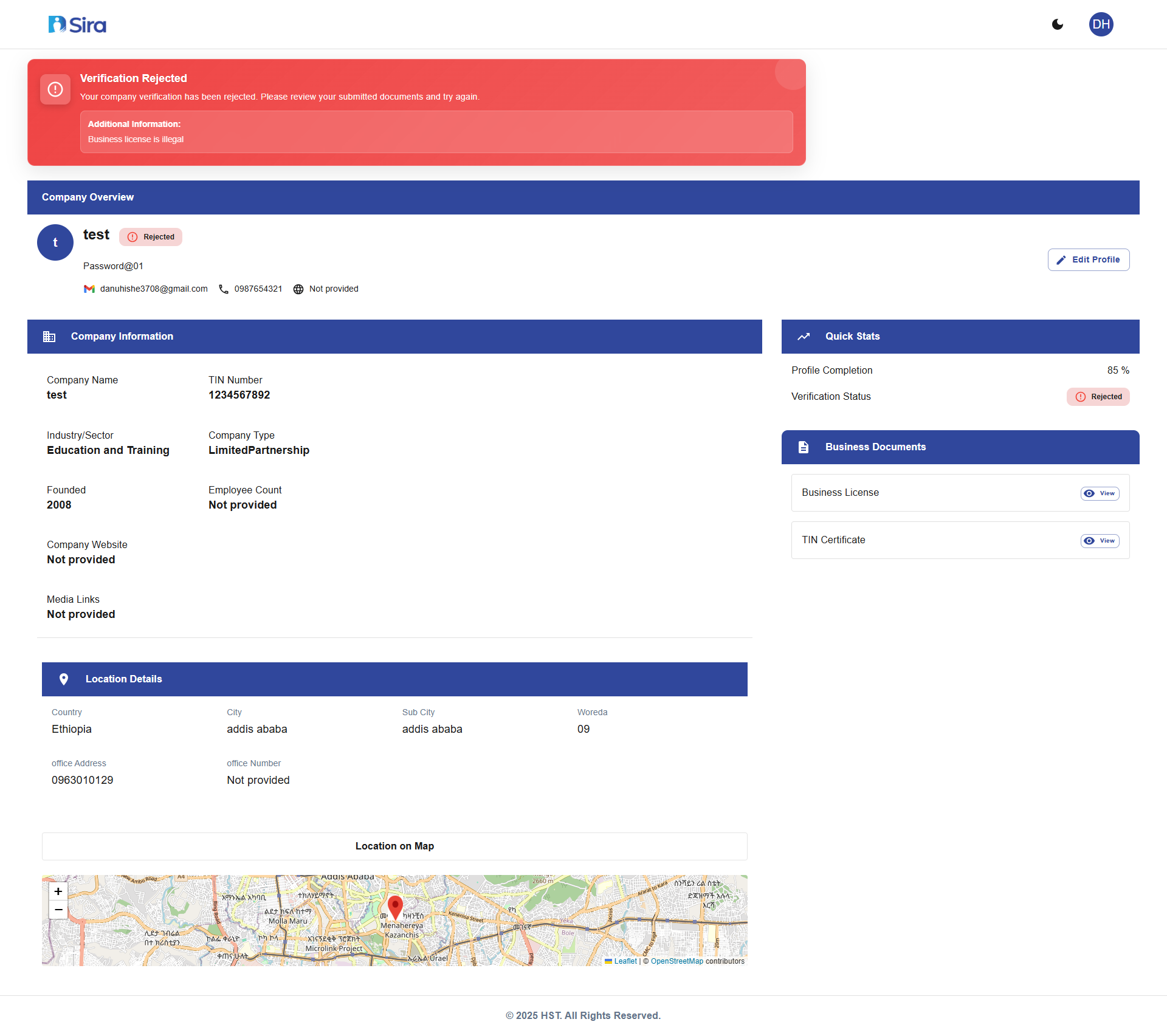This screenshot has width=1167, height=1036.
Task: Click the pin icon on Location Details header
Action: pos(64,679)
